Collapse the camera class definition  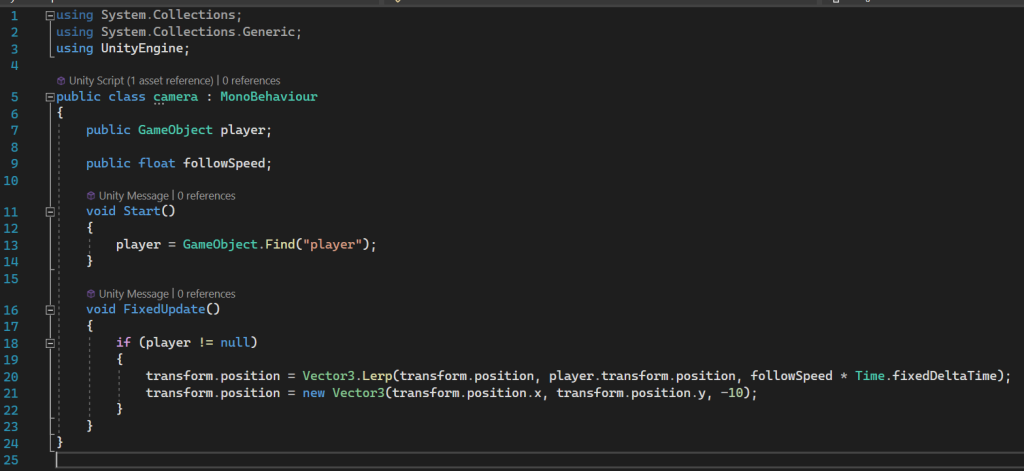pos(50,97)
